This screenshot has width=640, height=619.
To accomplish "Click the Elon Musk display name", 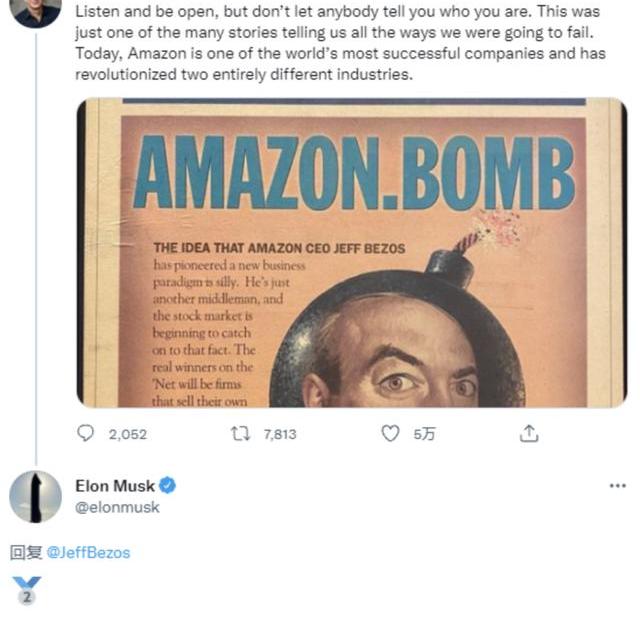I will [115, 486].
